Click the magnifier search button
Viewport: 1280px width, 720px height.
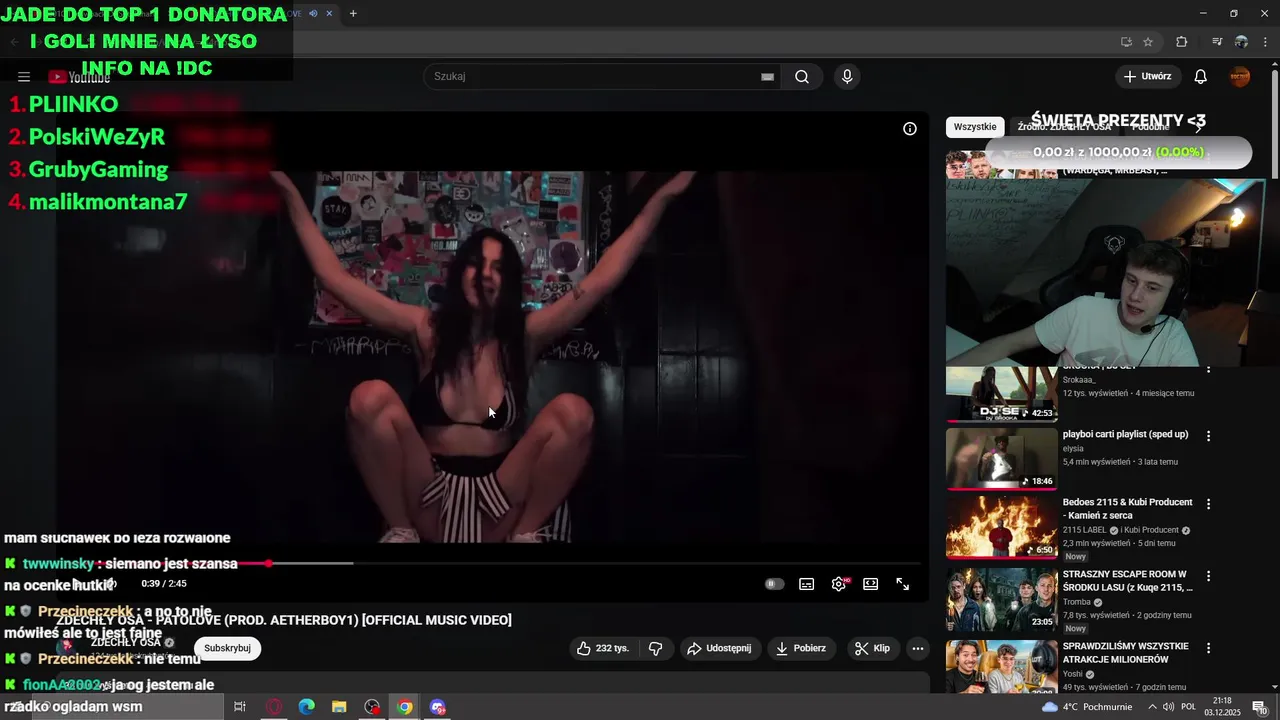pyautogui.click(x=802, y=77)
